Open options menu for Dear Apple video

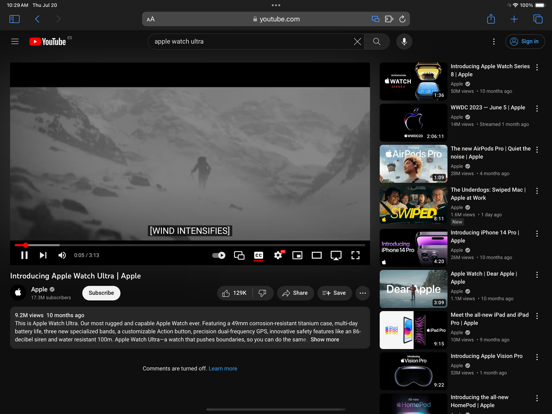coord(537,275)
